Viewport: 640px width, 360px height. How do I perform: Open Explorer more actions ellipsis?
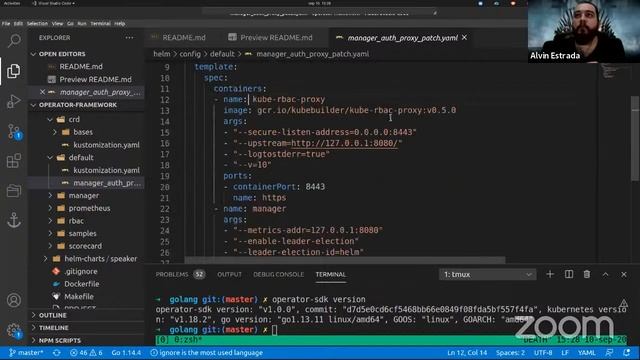(129, 38)
